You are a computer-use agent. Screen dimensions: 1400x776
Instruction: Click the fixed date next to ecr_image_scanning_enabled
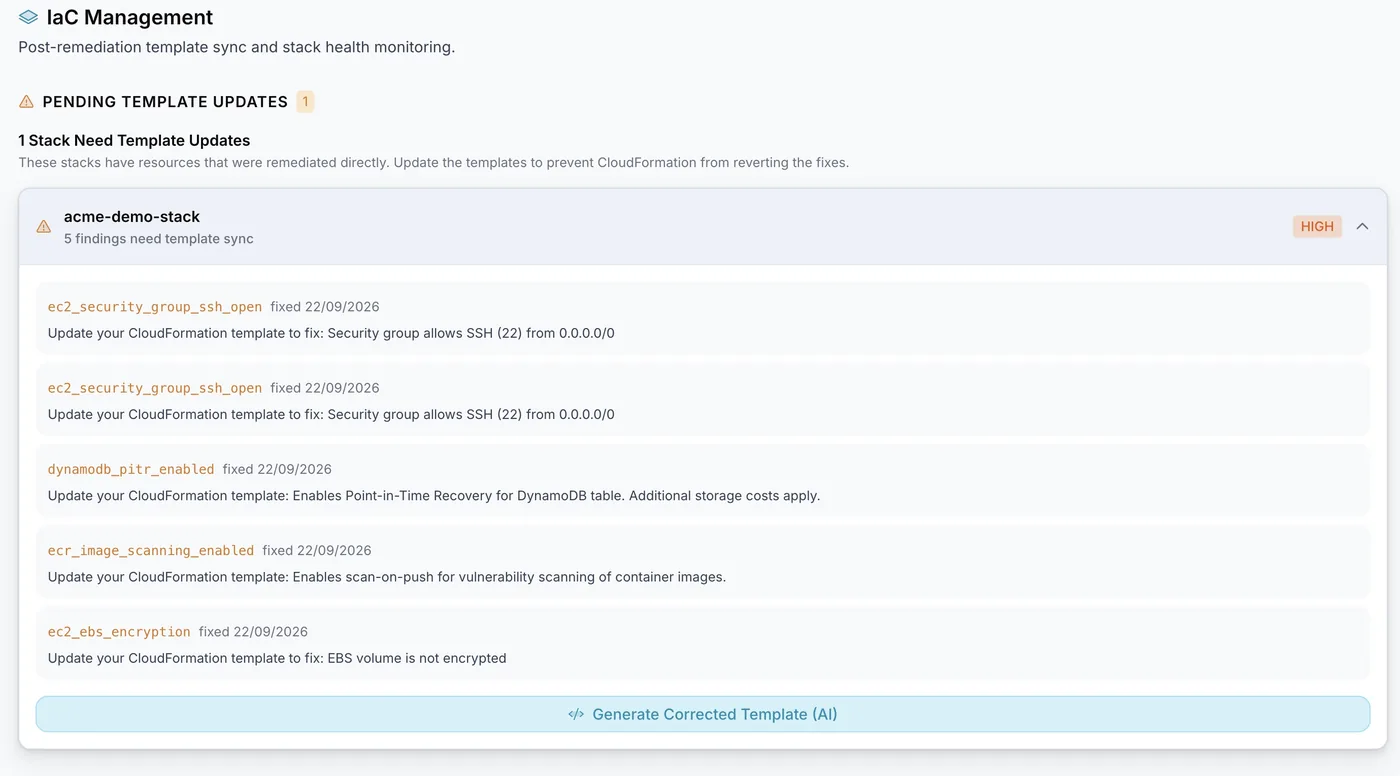[317, 550]
